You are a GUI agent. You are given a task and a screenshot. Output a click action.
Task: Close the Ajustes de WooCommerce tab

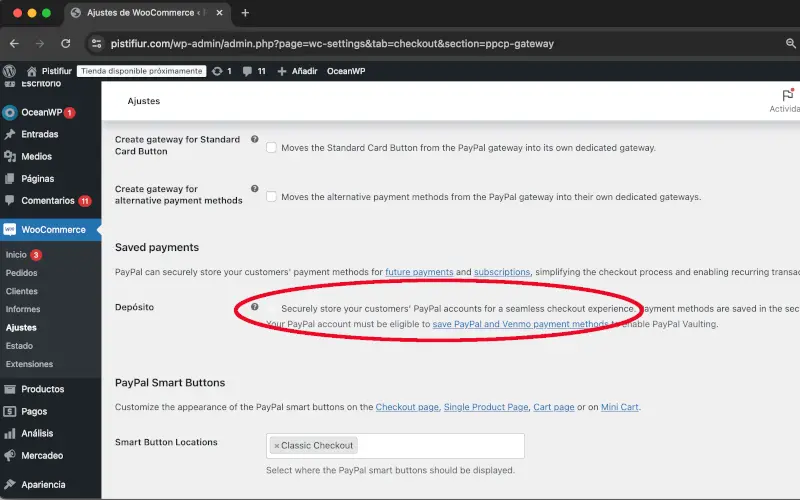219,13
